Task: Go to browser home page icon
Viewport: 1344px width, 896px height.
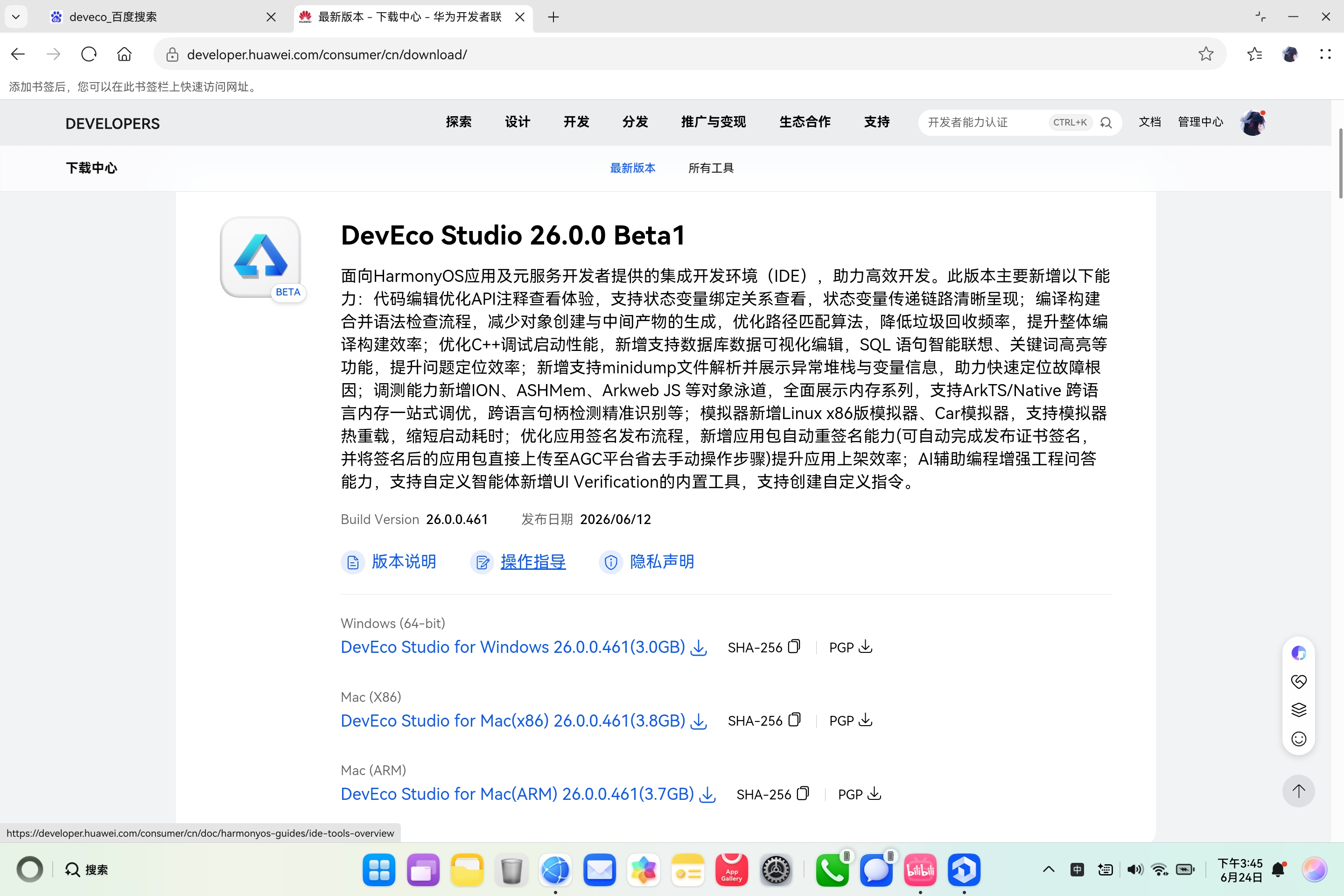Action: (124, 54)
